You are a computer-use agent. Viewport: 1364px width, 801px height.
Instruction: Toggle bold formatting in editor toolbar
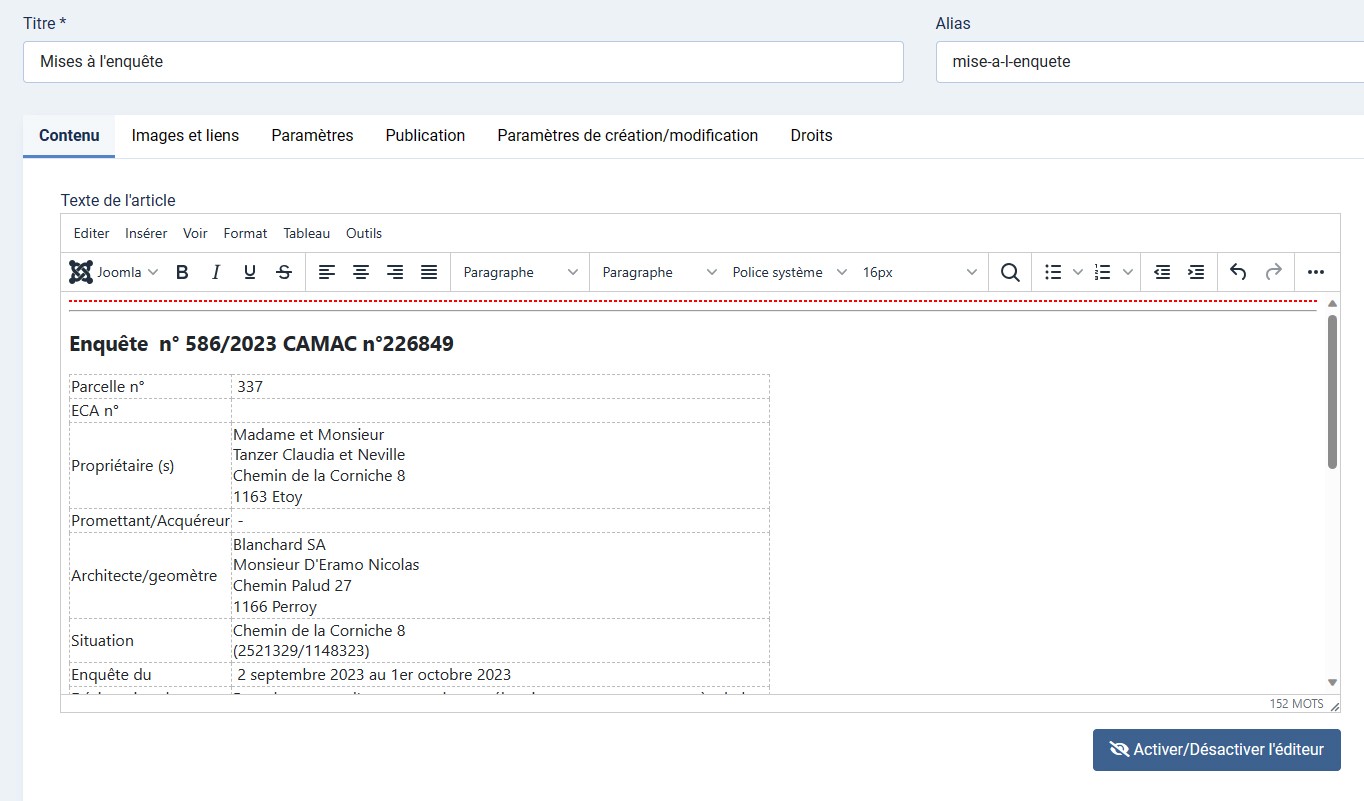(182, 272)
